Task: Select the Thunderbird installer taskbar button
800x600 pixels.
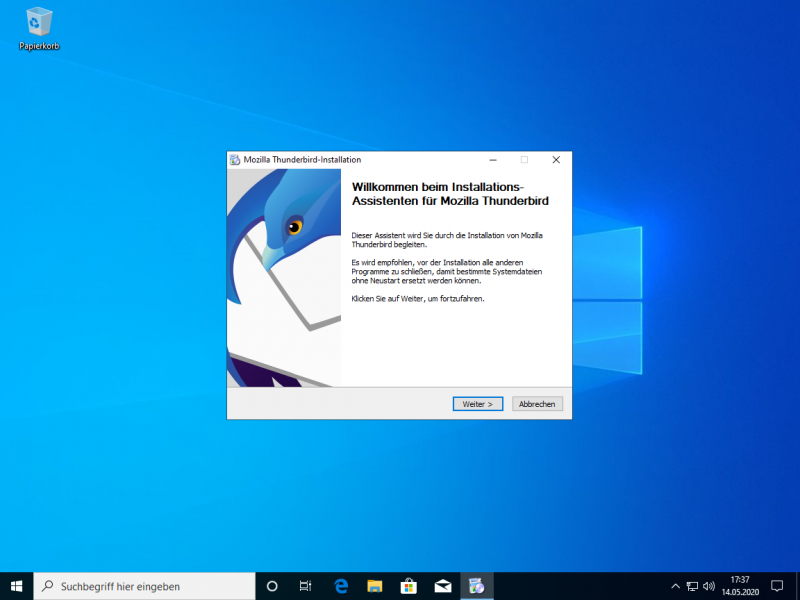Action: click(x=477, y=586)
